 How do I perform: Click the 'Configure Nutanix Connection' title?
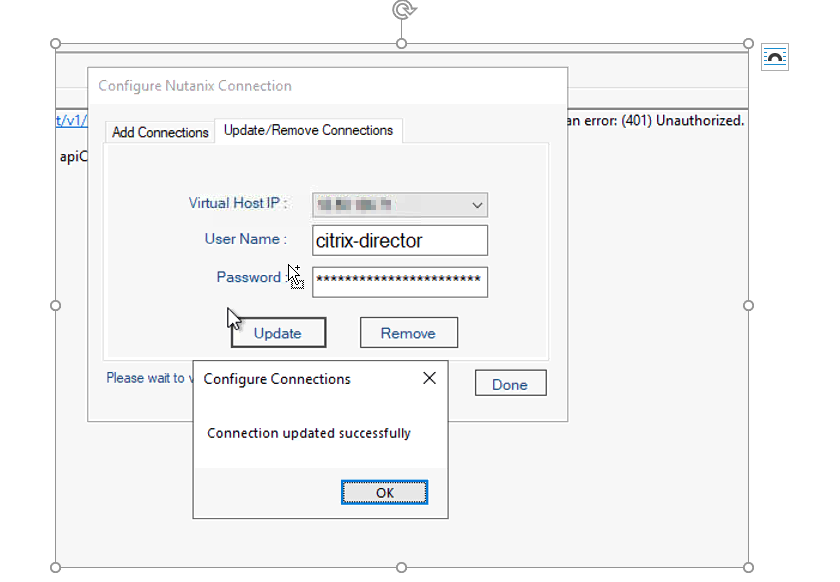click(195, 86)
